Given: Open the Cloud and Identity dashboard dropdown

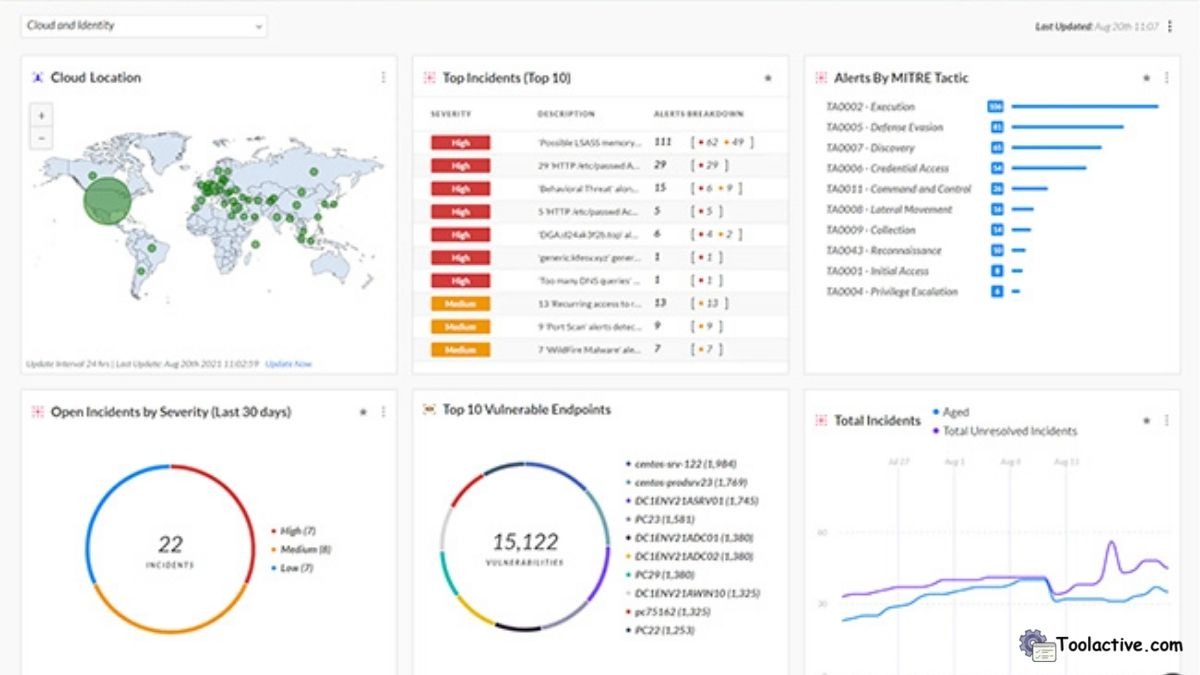Looking at the screenshot, I should click(144, 26).
